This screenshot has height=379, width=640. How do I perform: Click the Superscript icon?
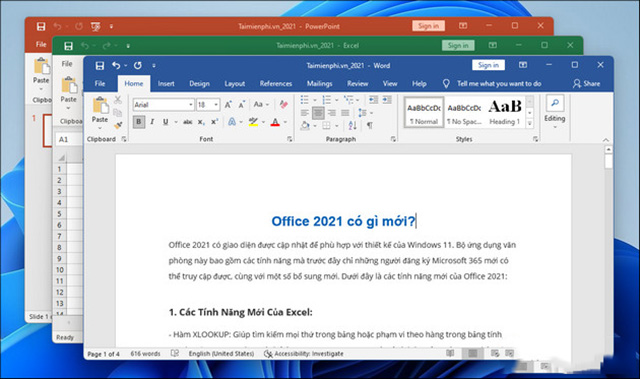(214, 122)
